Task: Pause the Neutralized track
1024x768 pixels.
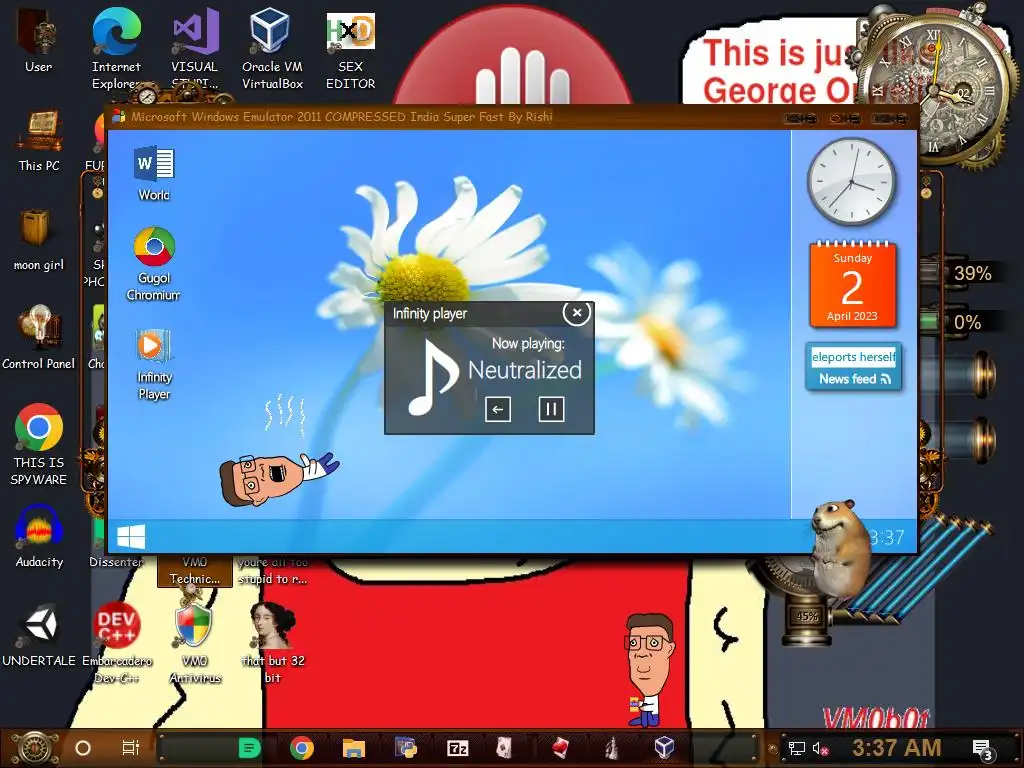Action: coord(551,409)
